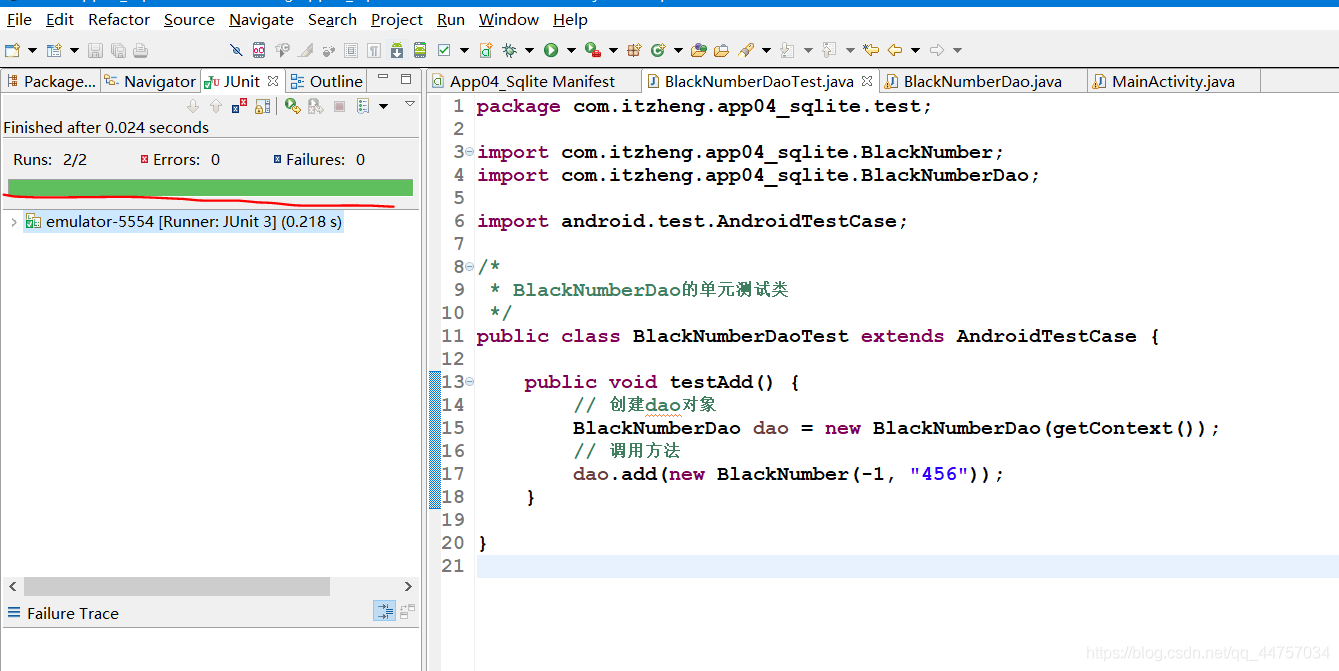Click Test Run History icon in JUnit
1339x671 pixels.
pyautogui.click(x=363, y=106)
